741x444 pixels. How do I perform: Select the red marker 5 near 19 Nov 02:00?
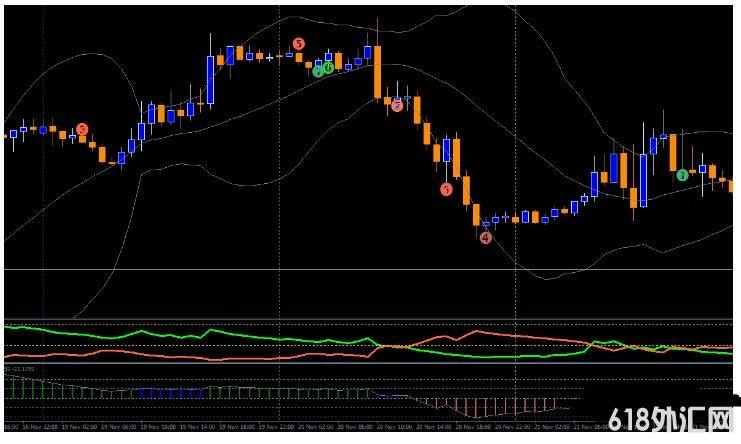coord(82,129)
